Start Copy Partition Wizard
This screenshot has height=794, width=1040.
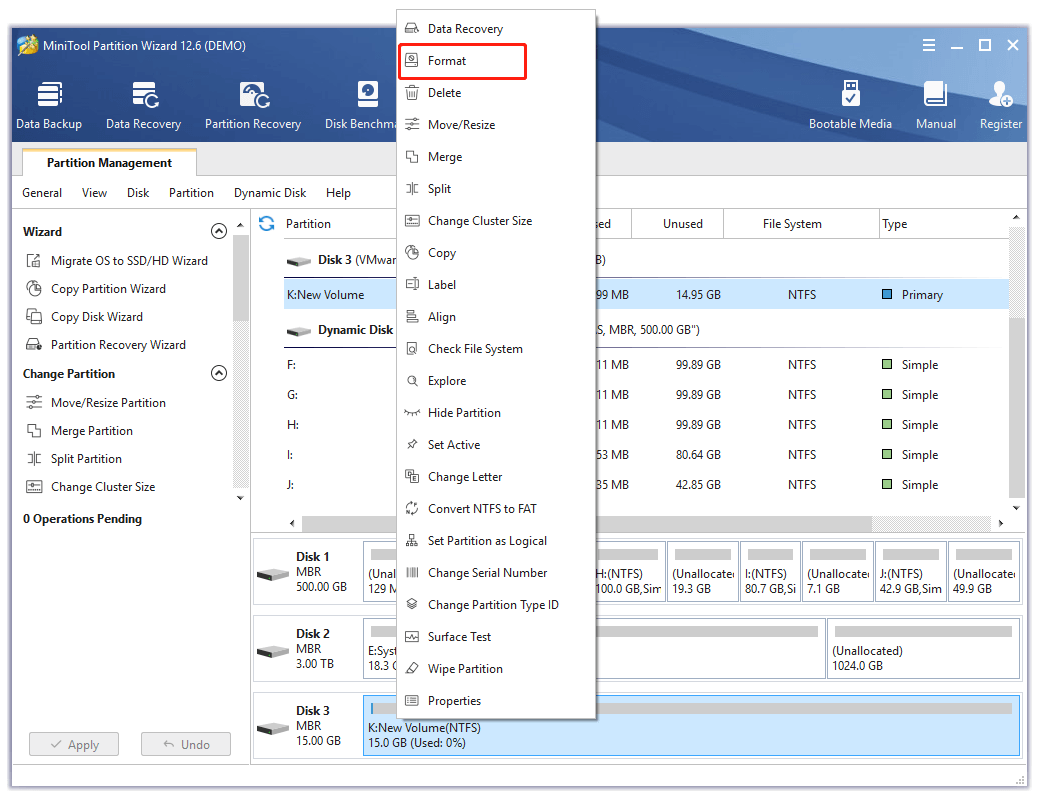tap(96, 289)
